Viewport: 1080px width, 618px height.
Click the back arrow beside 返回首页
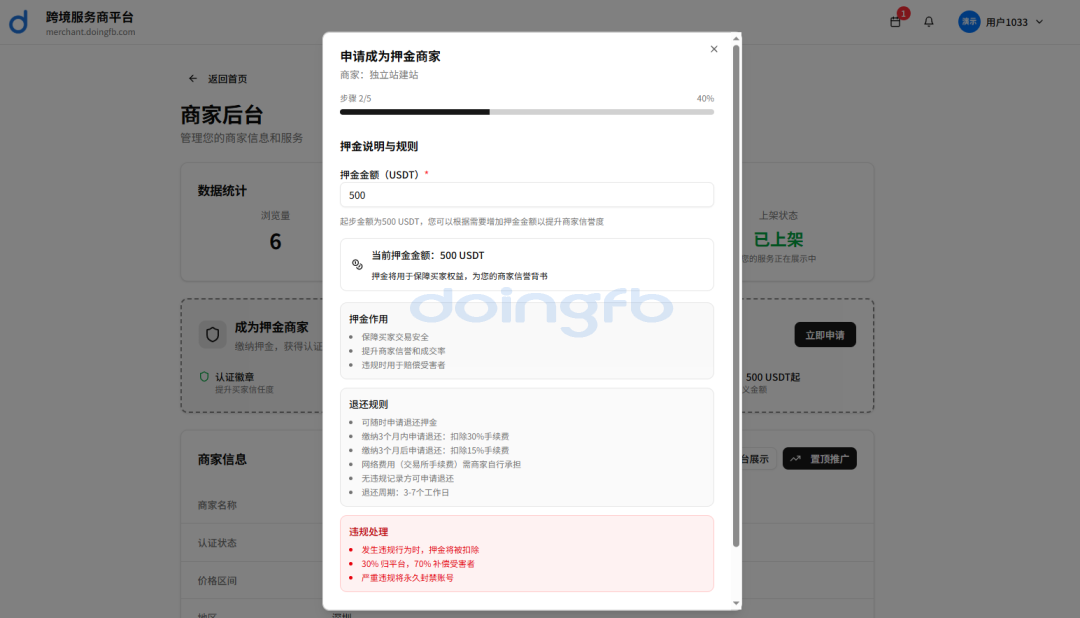click(x=193, y=79)
